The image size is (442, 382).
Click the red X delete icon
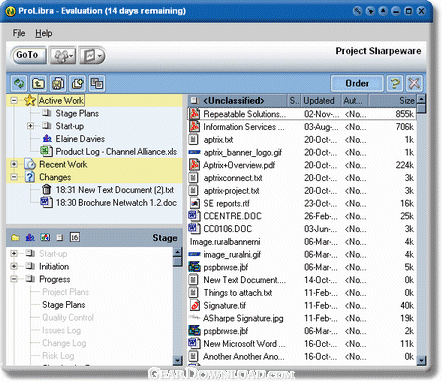tap(414, 83)
